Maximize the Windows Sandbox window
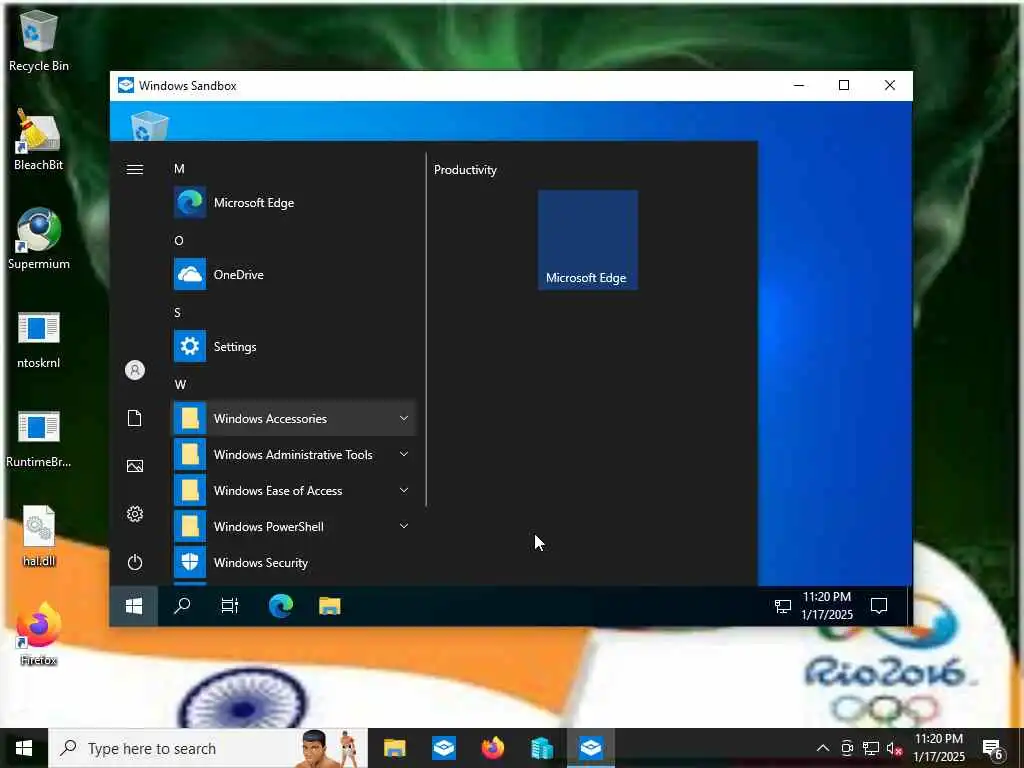The height and width of the screenshot is (768, 1024). (844, 86)
